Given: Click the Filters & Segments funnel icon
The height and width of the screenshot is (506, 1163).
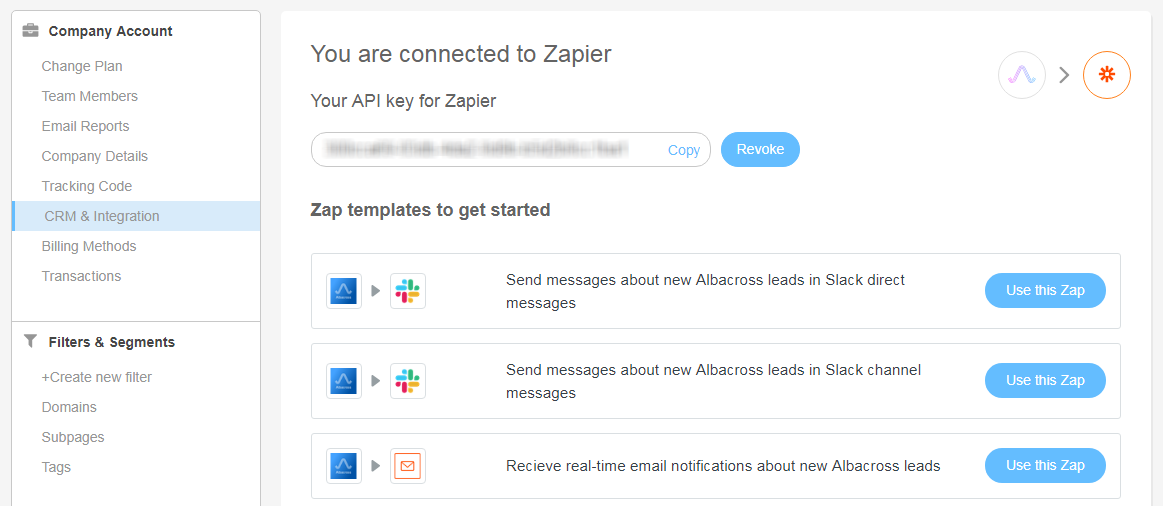Looking at the screenshot, I should coord(30,341).
